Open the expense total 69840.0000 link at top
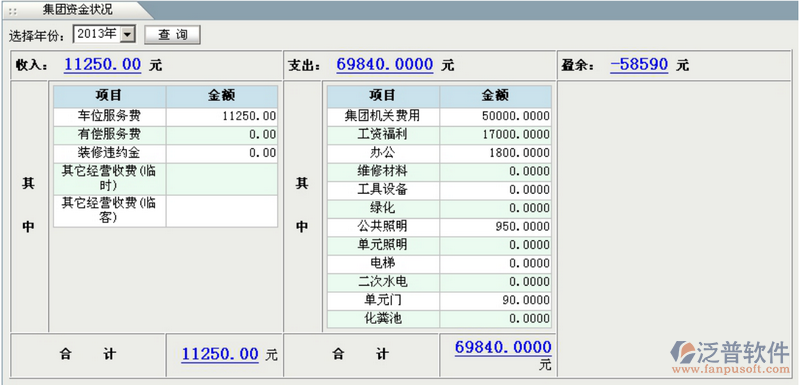This screenshot has height=385, width=800. point(385,65)
